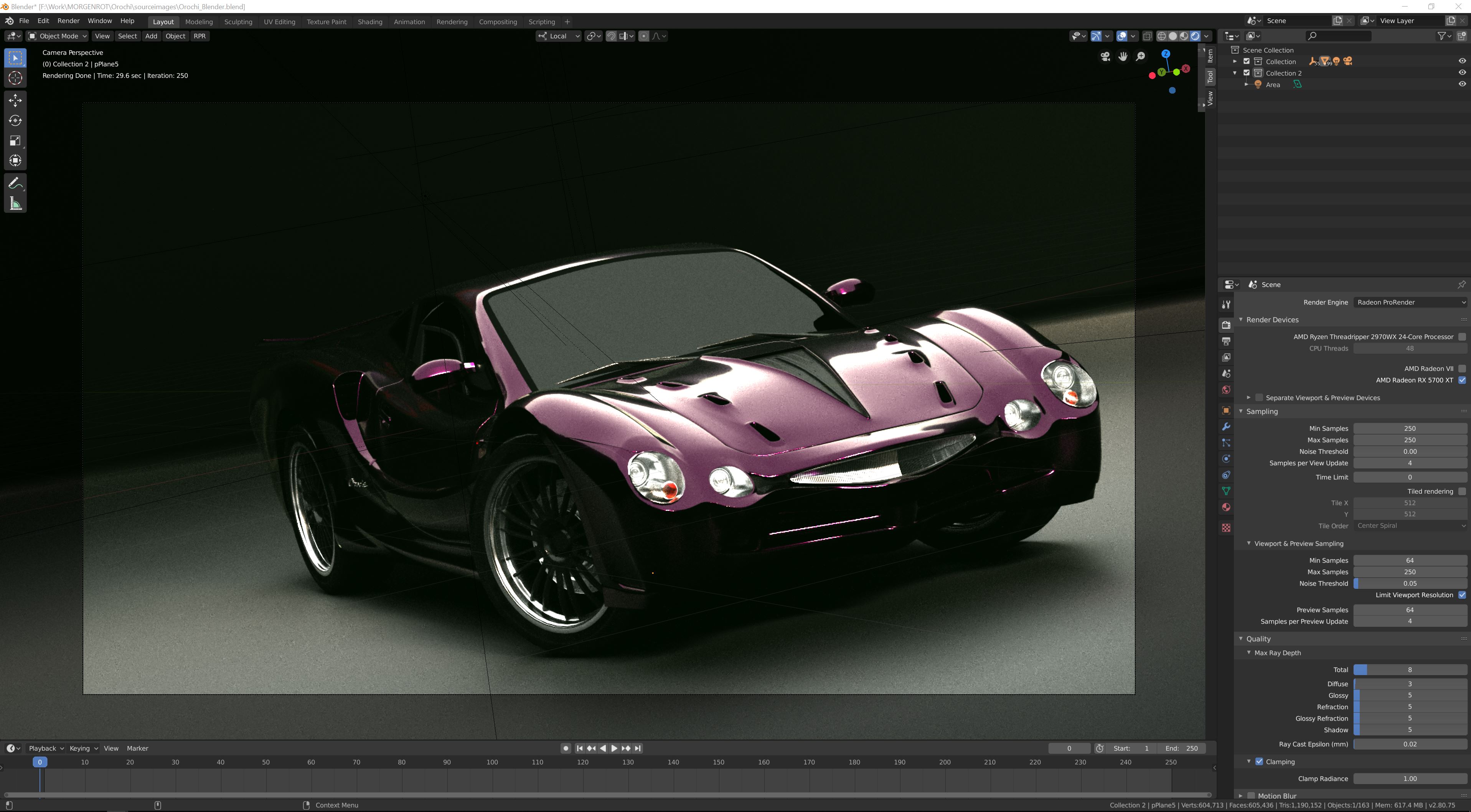Hide the Area light in outliner
Screen dimensions: 1471x812
coord(1462,84)
